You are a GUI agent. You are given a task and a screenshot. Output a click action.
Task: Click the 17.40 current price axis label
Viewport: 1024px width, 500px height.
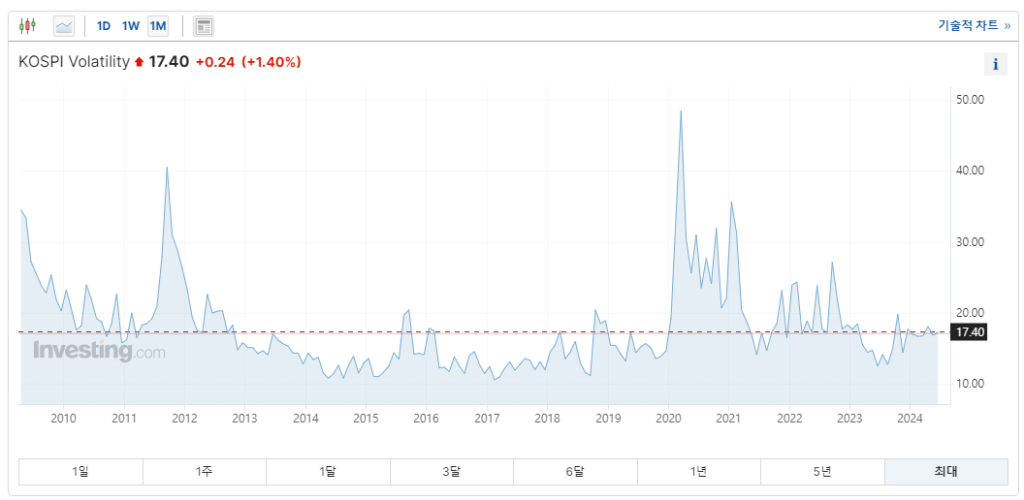970,332
